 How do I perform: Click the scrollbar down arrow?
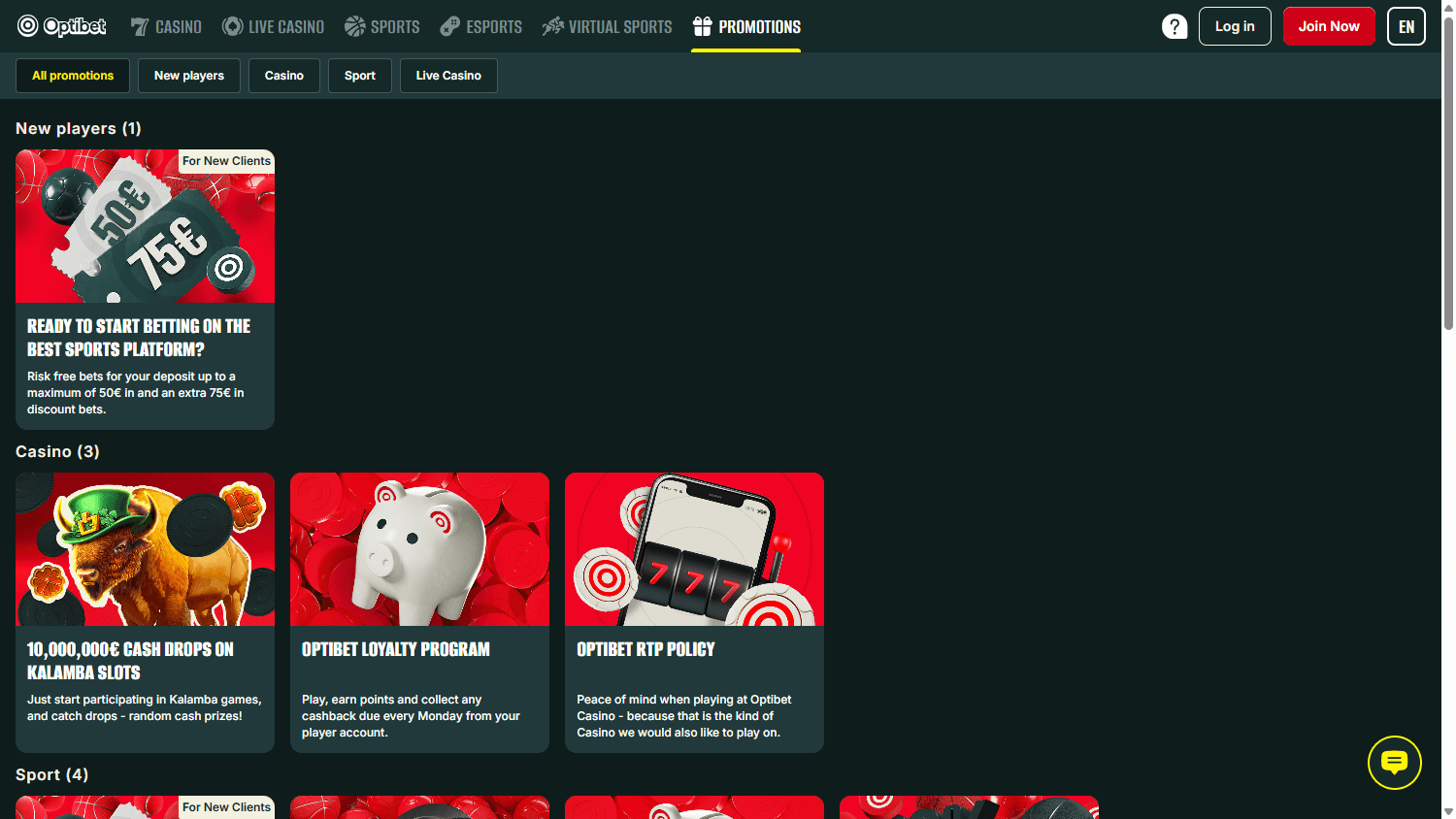1448,812
